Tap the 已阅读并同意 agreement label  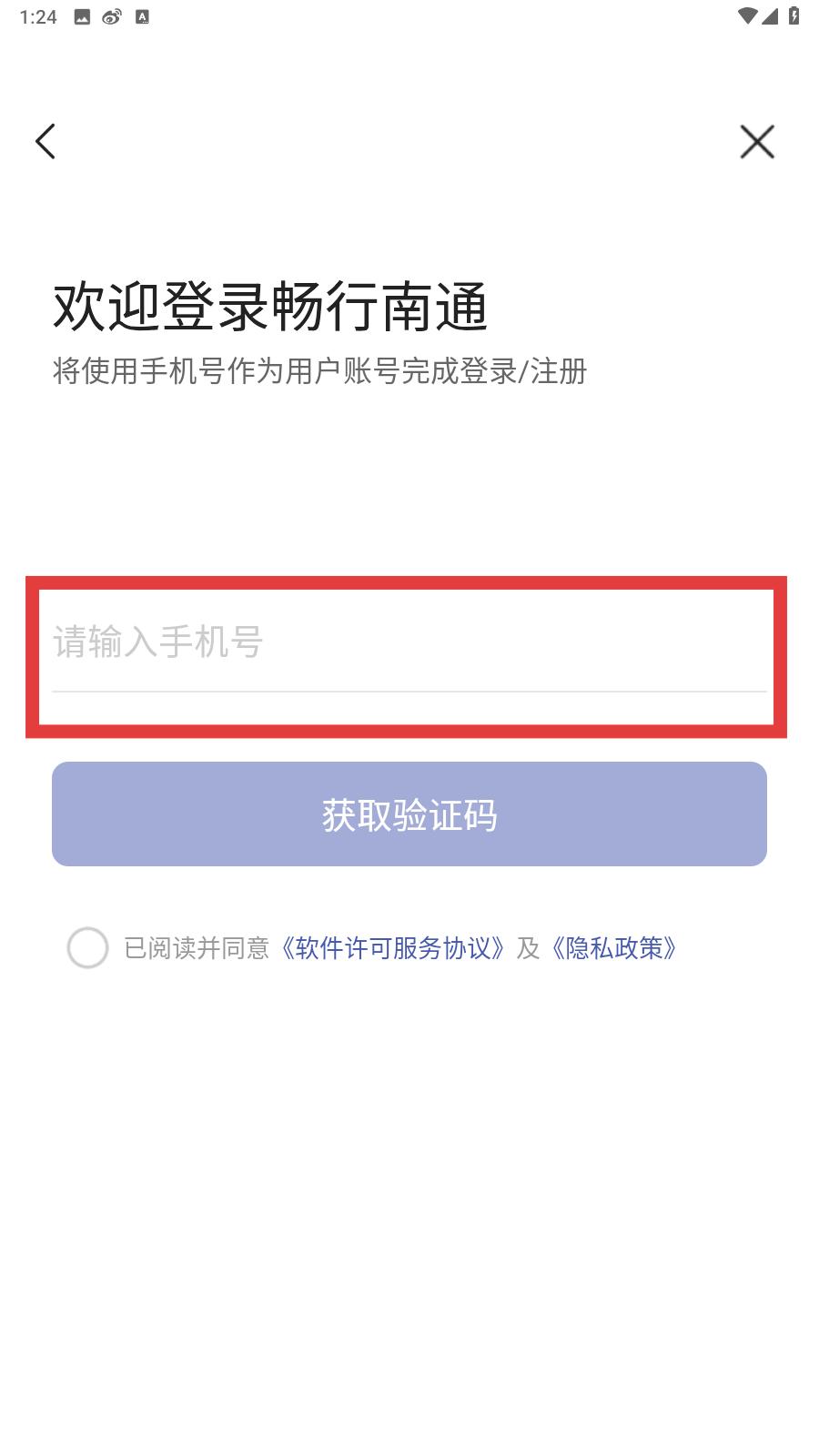click(197, 948)
